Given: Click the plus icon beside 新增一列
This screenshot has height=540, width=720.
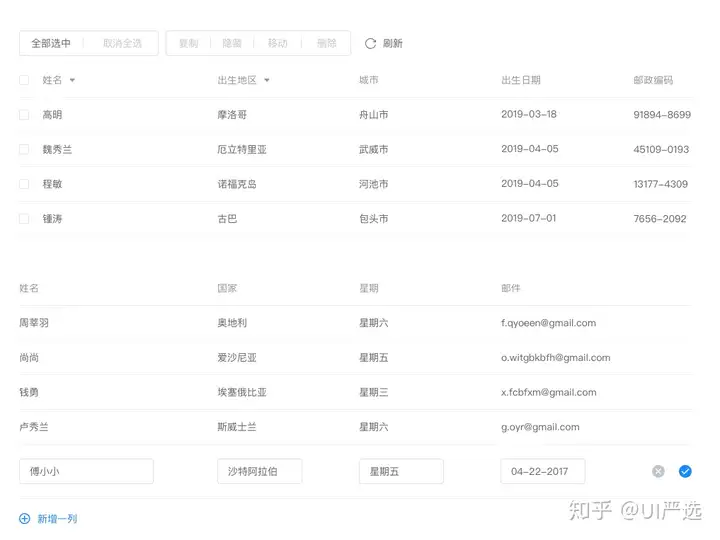Looking at the screenshot, I should [24, 518].
